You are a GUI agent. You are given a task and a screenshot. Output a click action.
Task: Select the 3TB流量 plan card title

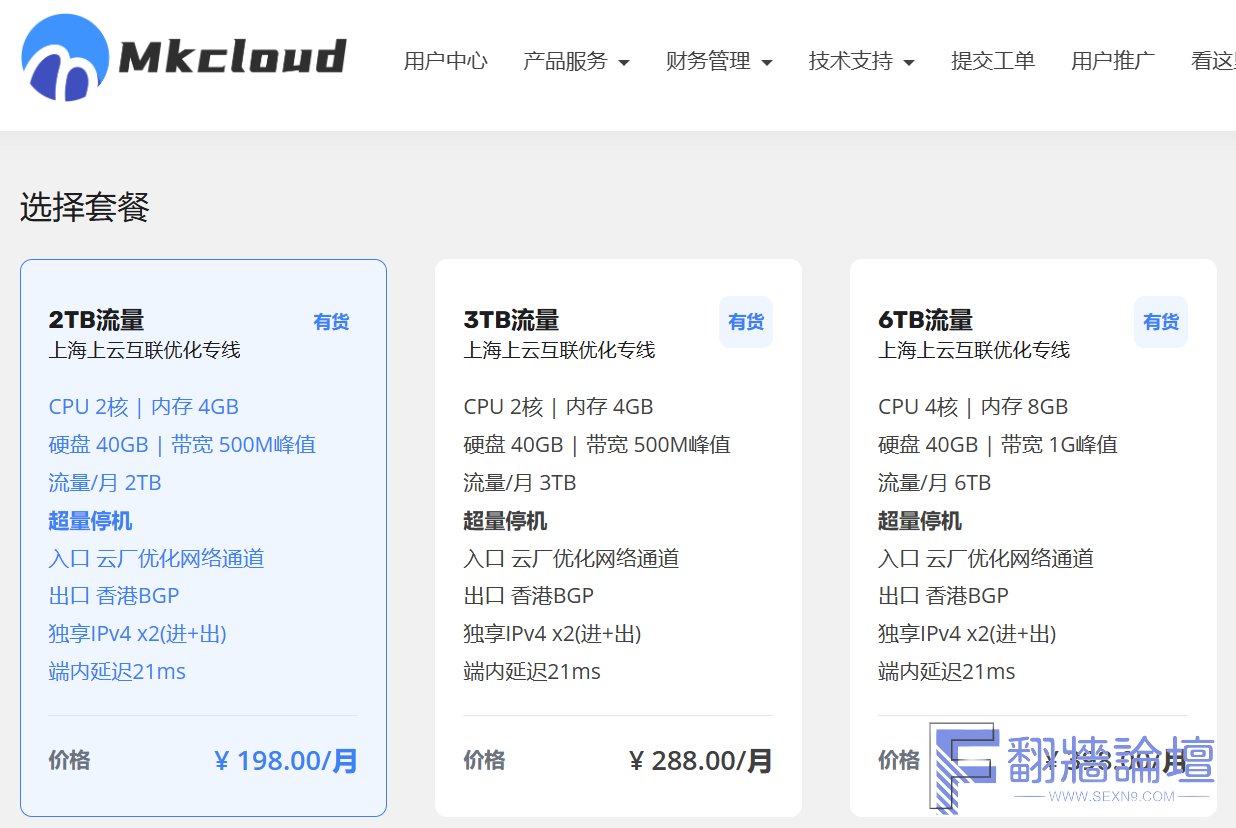[511, 320]
